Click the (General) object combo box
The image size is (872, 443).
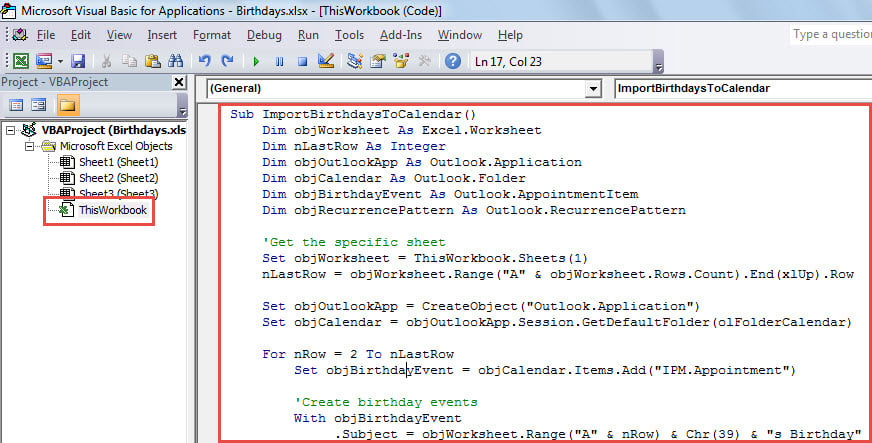[404, 88]
